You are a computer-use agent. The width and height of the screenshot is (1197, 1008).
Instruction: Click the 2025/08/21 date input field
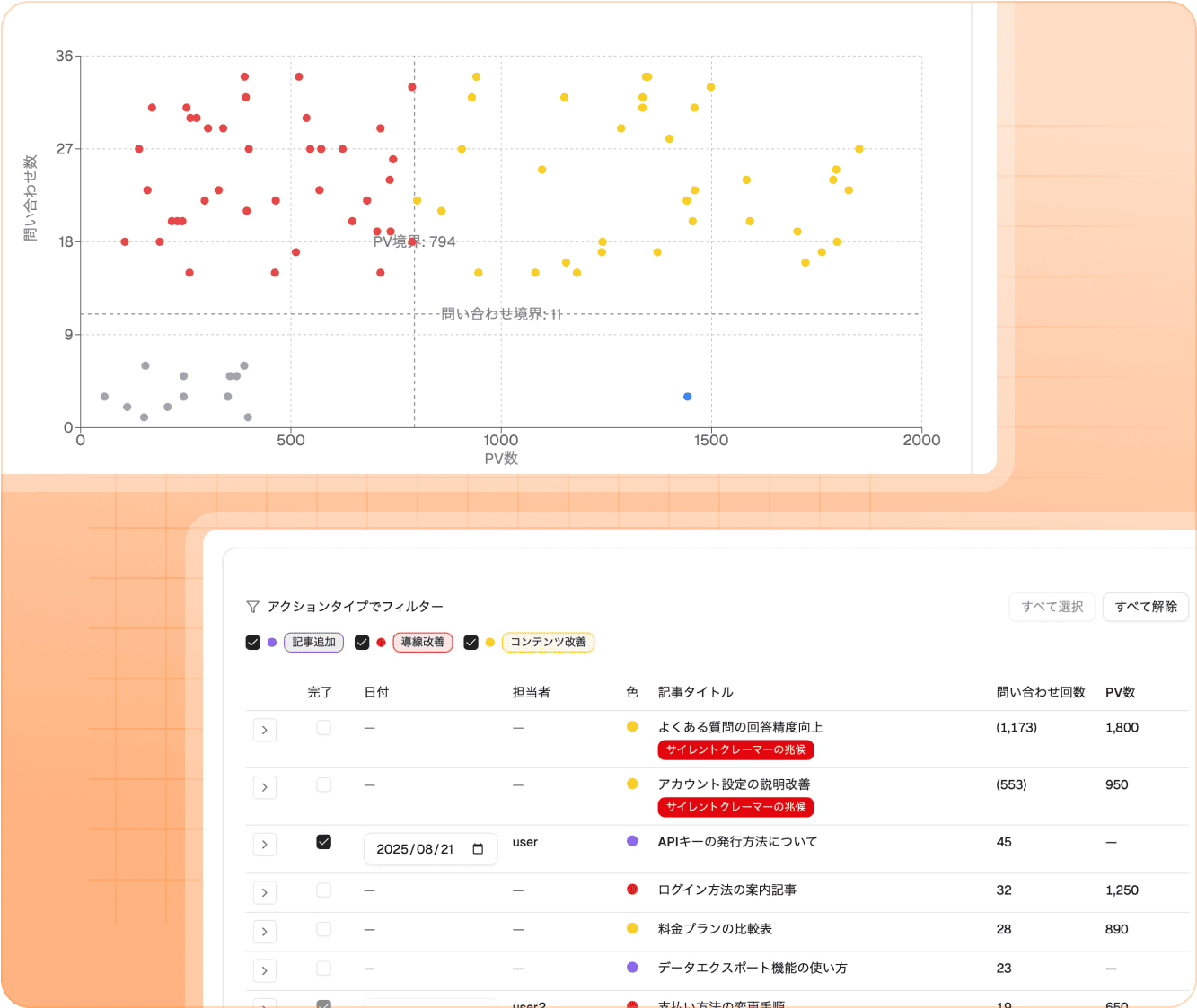(x=430, y=849)
